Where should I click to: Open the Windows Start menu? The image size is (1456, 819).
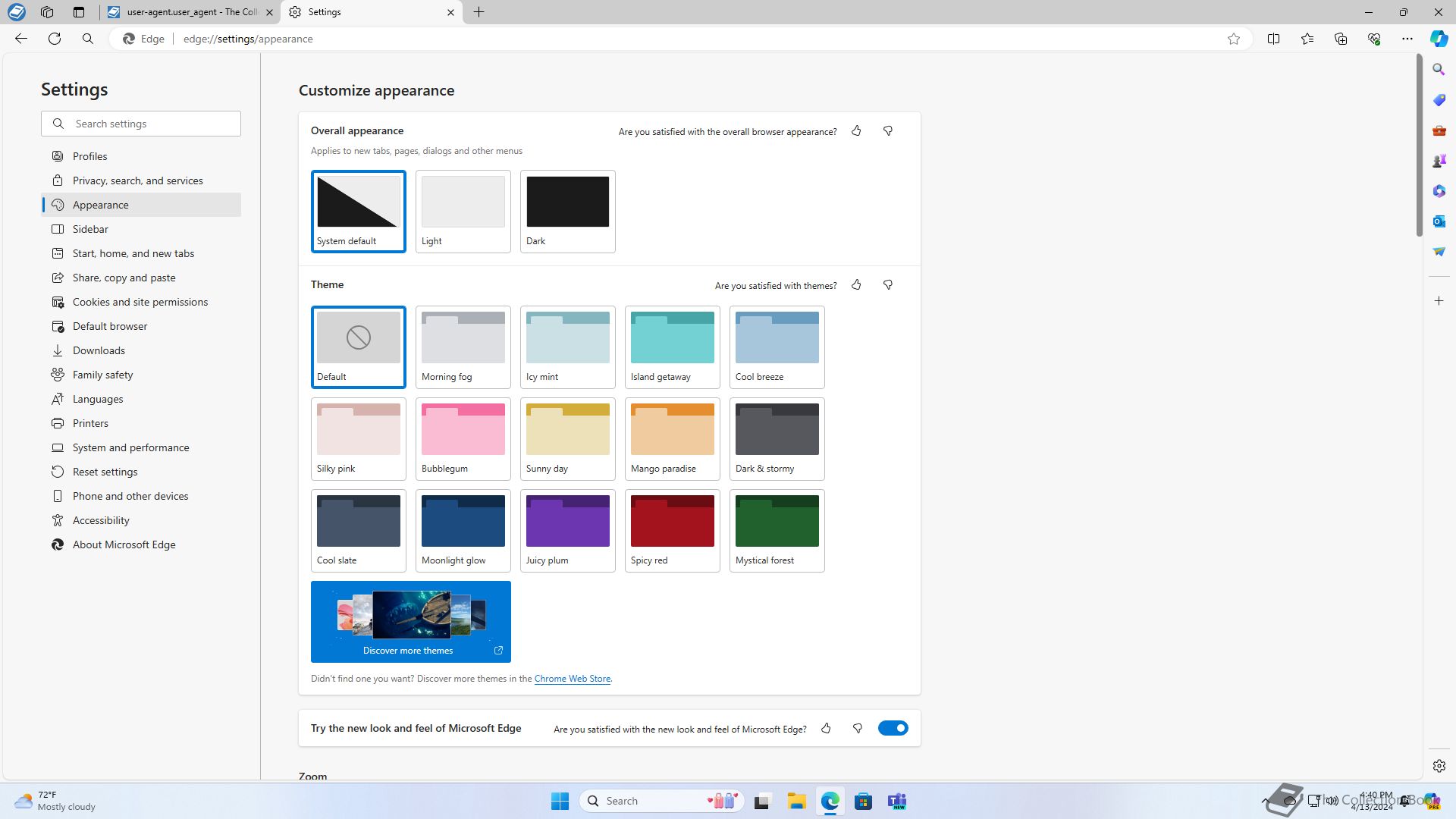click(560, 801)
